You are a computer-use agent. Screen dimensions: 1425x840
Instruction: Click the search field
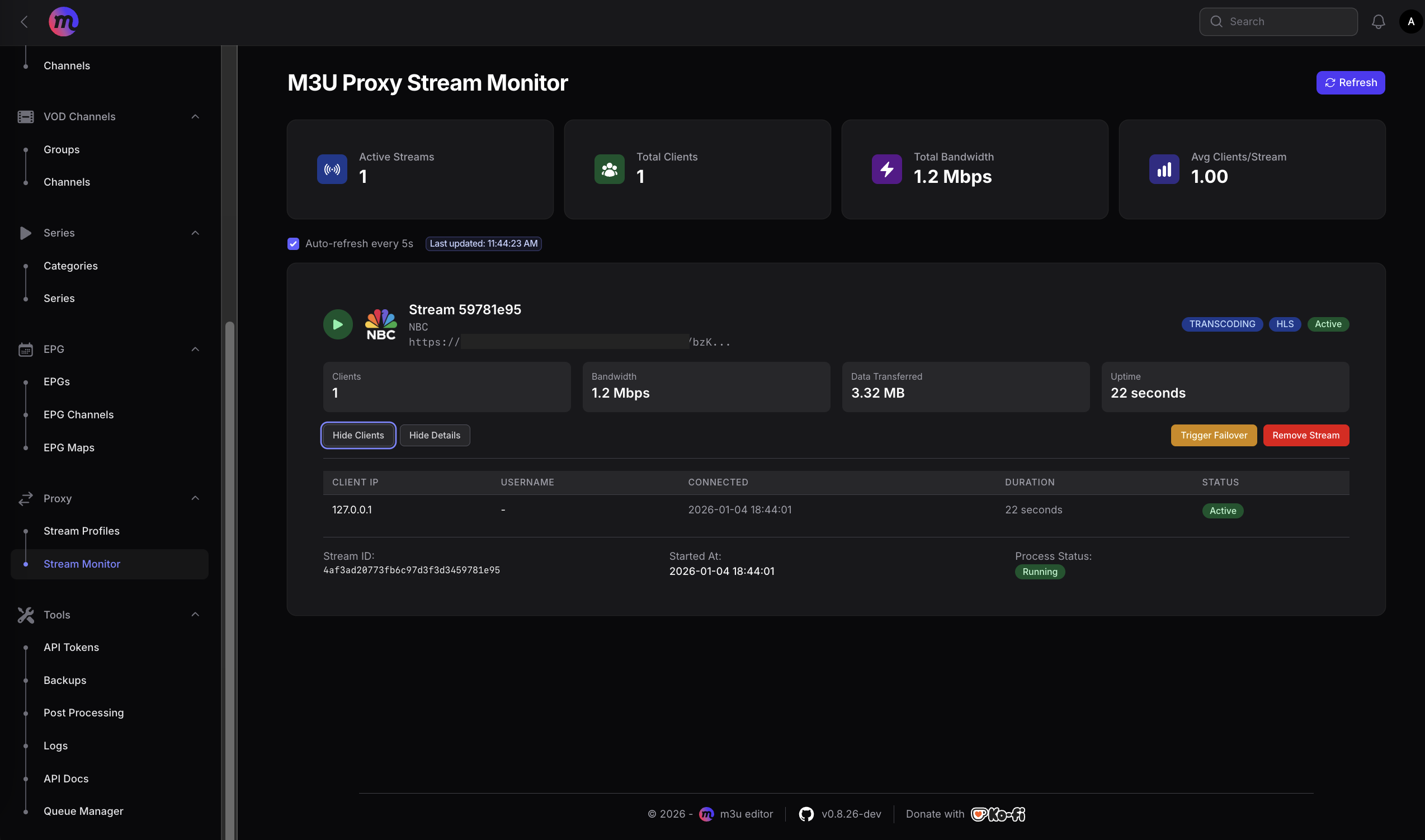1278,21
